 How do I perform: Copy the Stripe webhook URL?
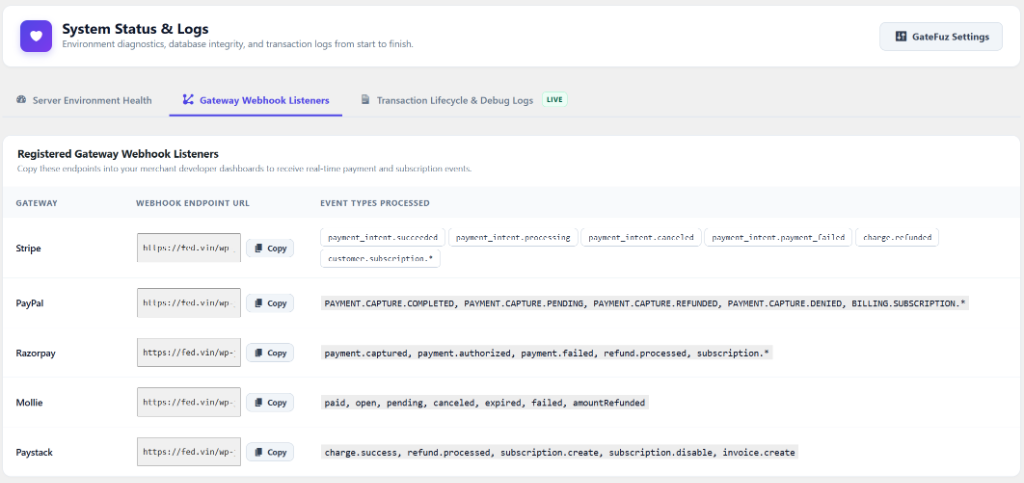point(270,248)
